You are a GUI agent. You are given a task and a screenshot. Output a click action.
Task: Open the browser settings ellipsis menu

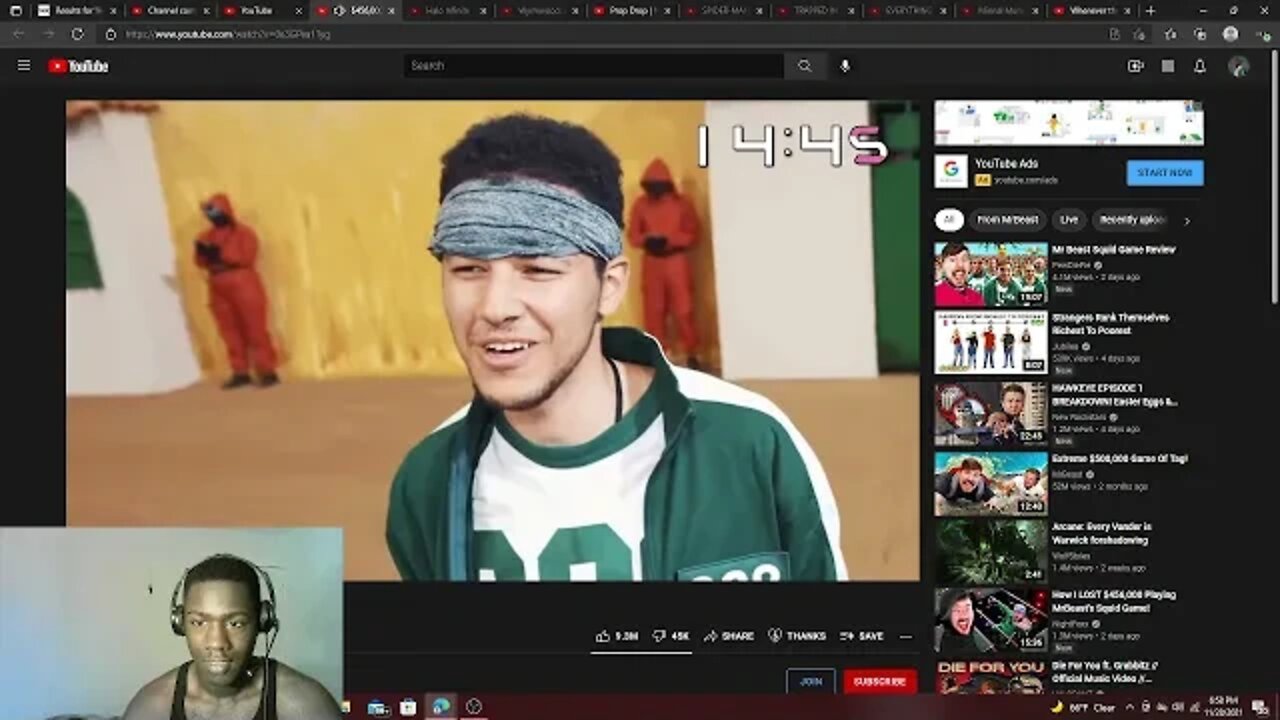click(x=1261, y=34)
